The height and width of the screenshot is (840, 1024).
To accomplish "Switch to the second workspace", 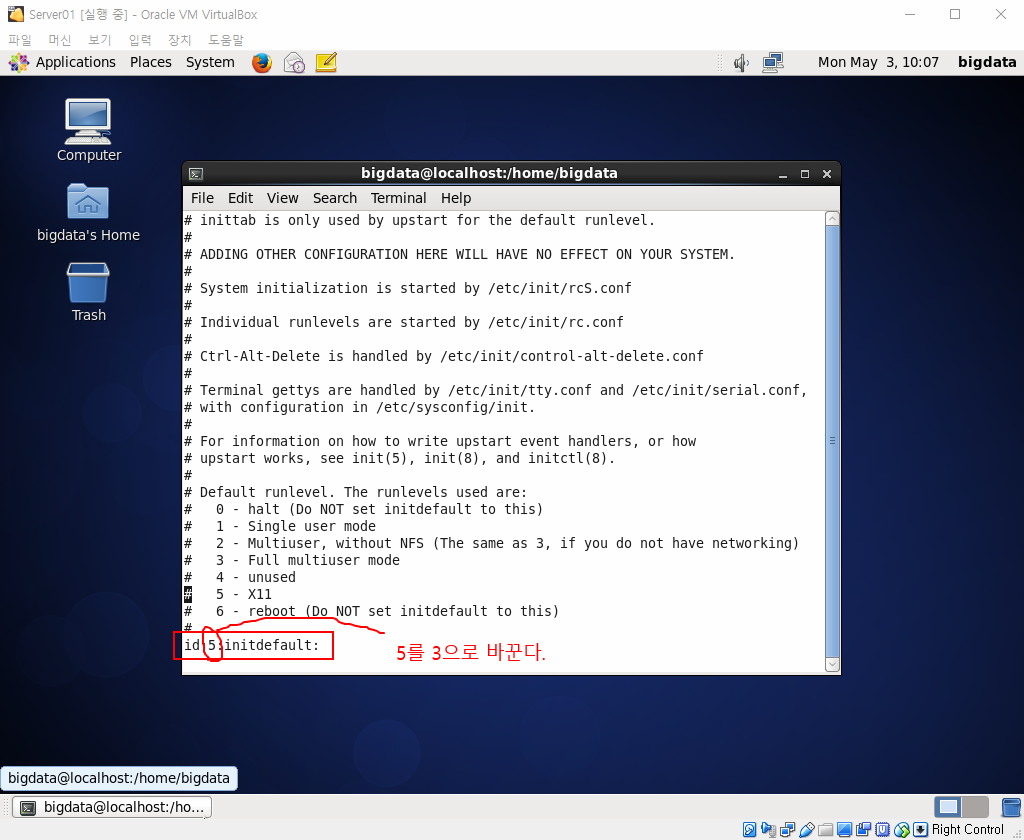I will [x=975, y=807].
